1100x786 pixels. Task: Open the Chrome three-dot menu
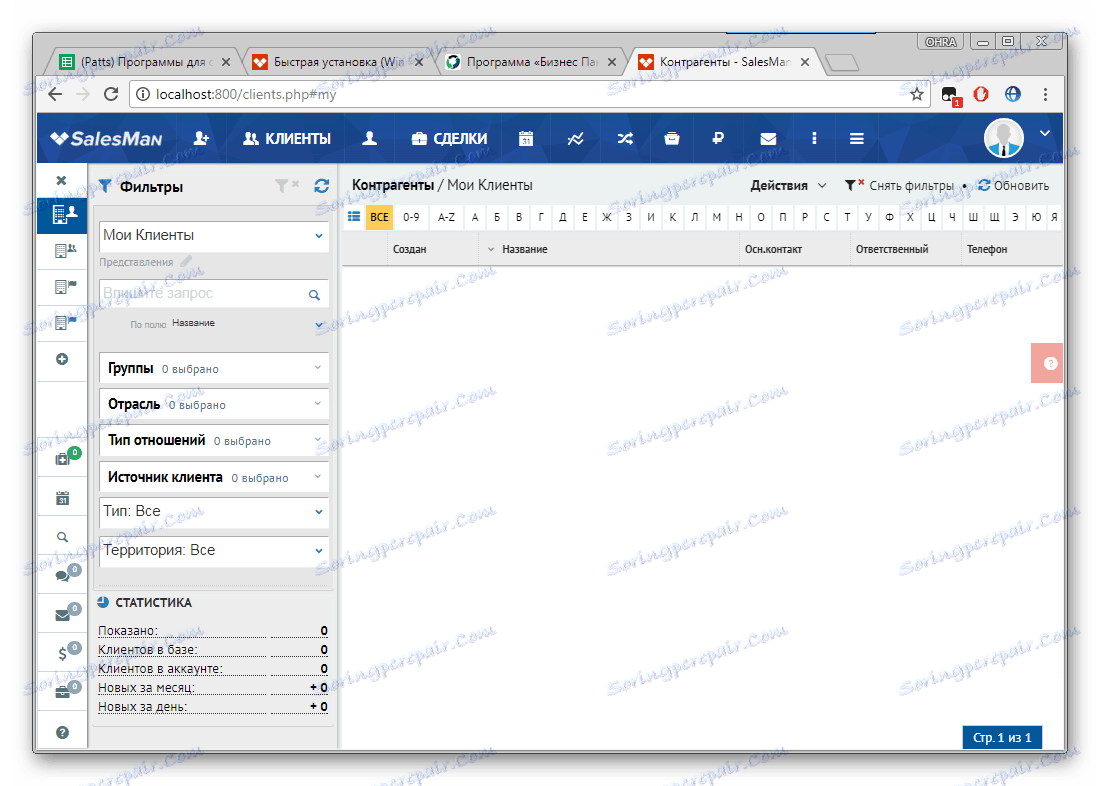tap(1045, 94)
